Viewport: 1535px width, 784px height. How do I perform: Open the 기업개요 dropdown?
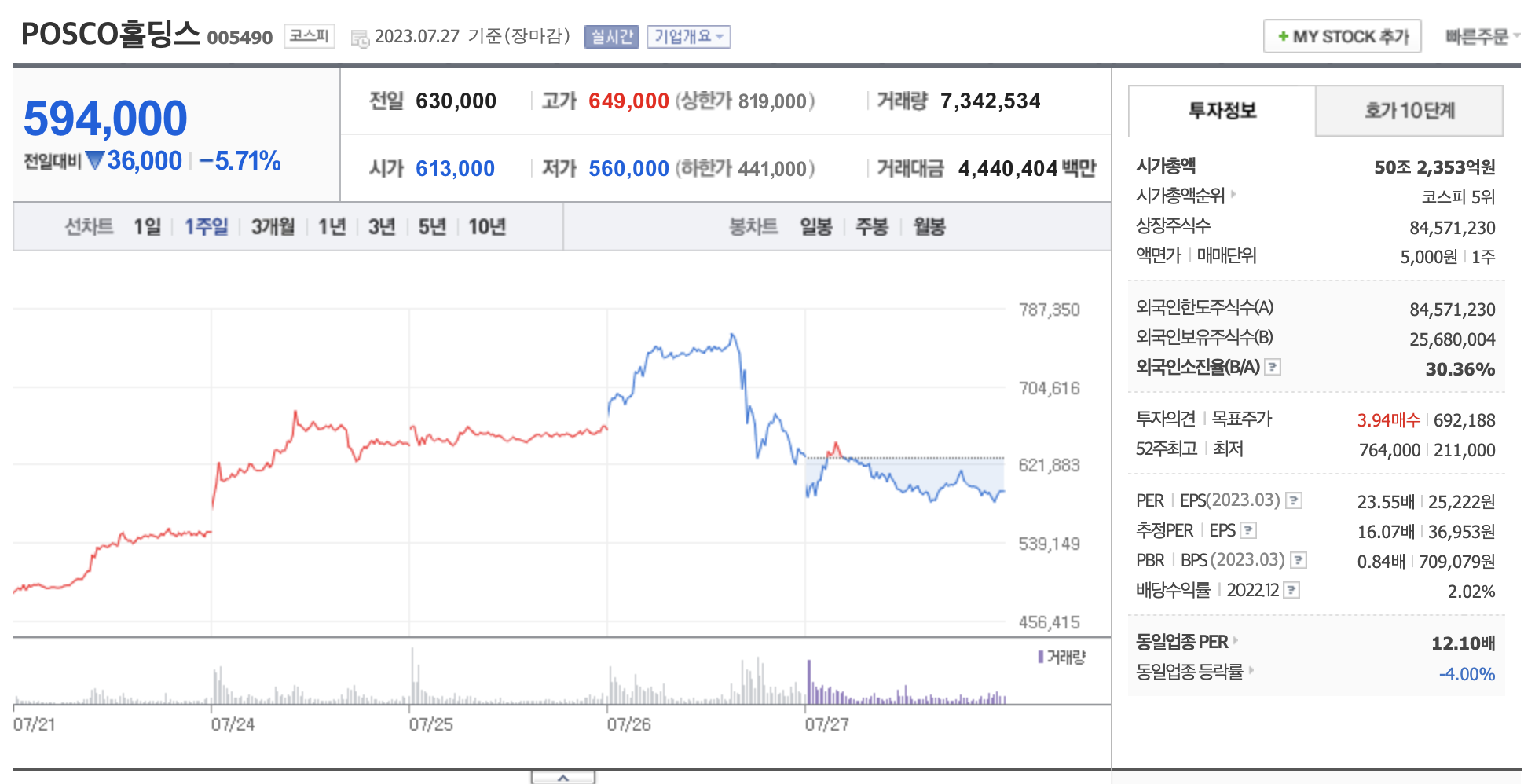click(689, 37)
